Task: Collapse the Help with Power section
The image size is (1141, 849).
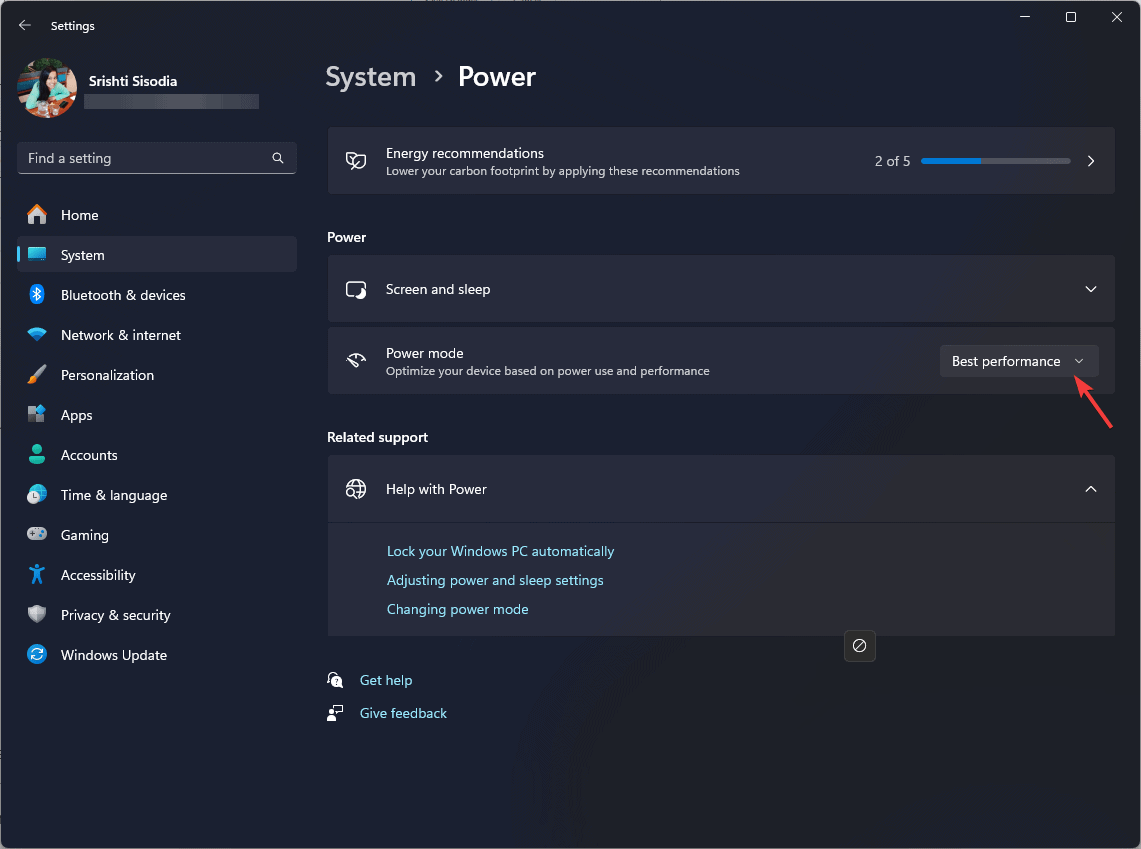Action: [1090, 489]
